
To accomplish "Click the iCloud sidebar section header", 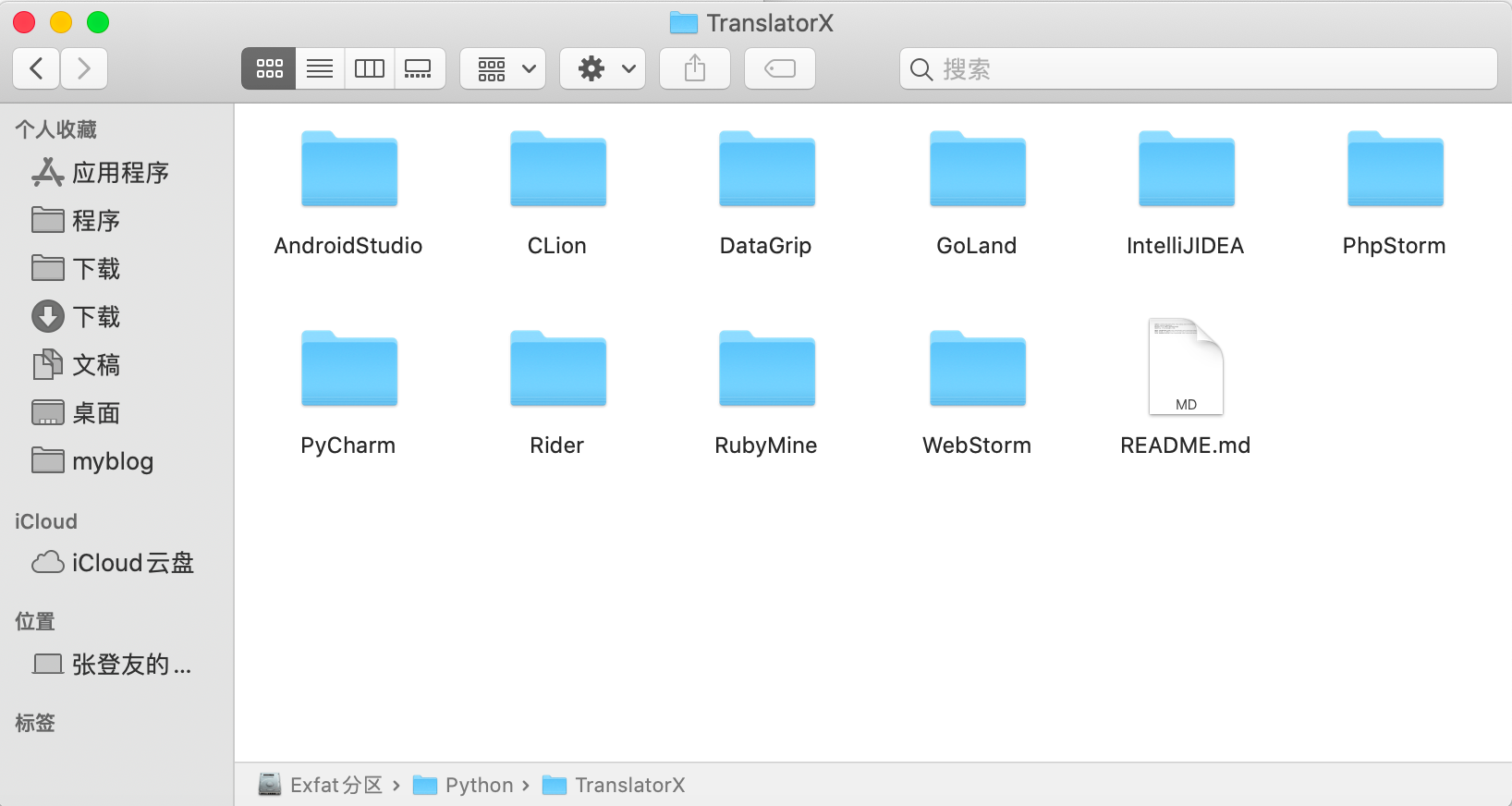I will (46, 521).
